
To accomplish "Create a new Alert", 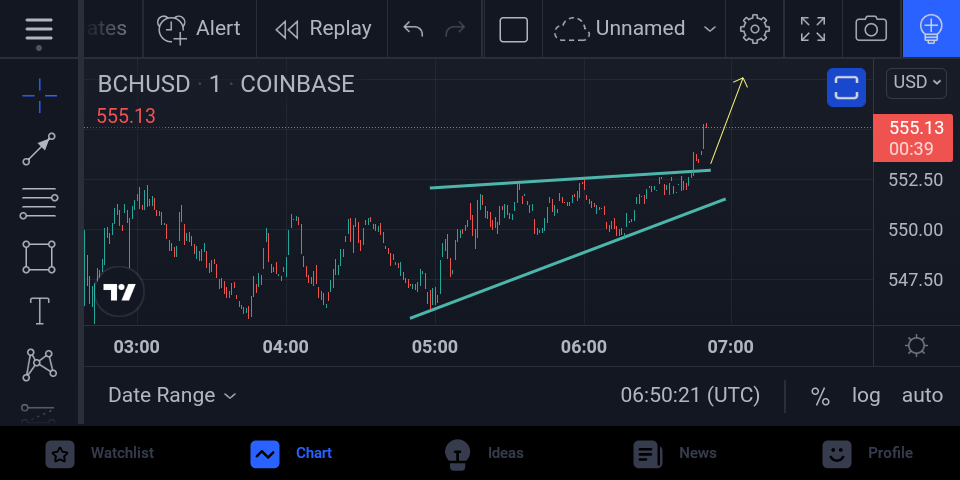I will [199, 29].
